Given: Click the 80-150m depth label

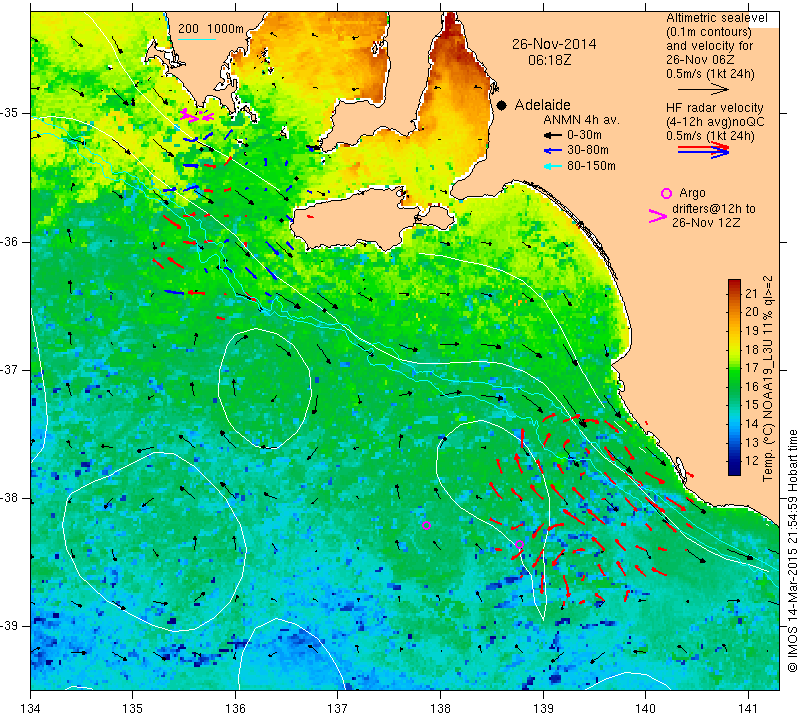Looking at the screenshot, I should [x=591, y=166].
